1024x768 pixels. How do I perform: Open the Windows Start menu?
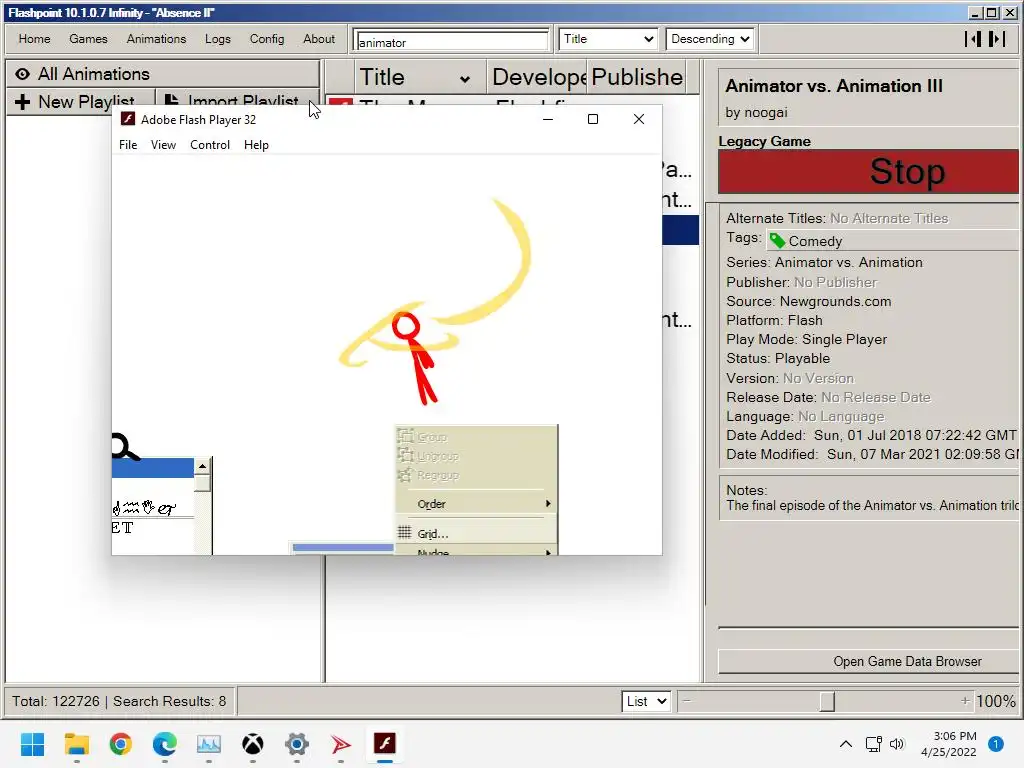[x=32, y=743]
